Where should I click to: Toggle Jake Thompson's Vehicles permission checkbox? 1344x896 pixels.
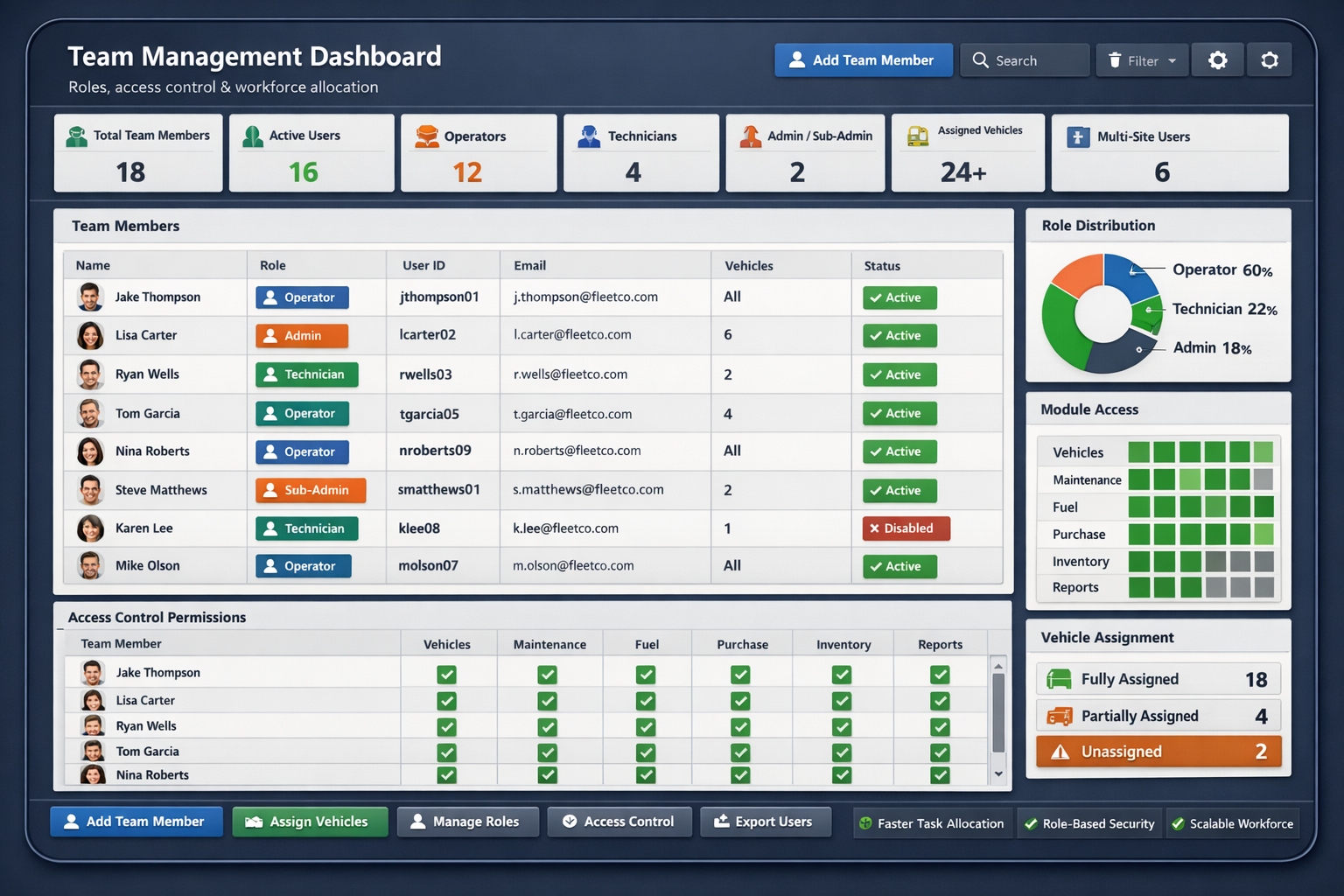click(x=446, y=674)
